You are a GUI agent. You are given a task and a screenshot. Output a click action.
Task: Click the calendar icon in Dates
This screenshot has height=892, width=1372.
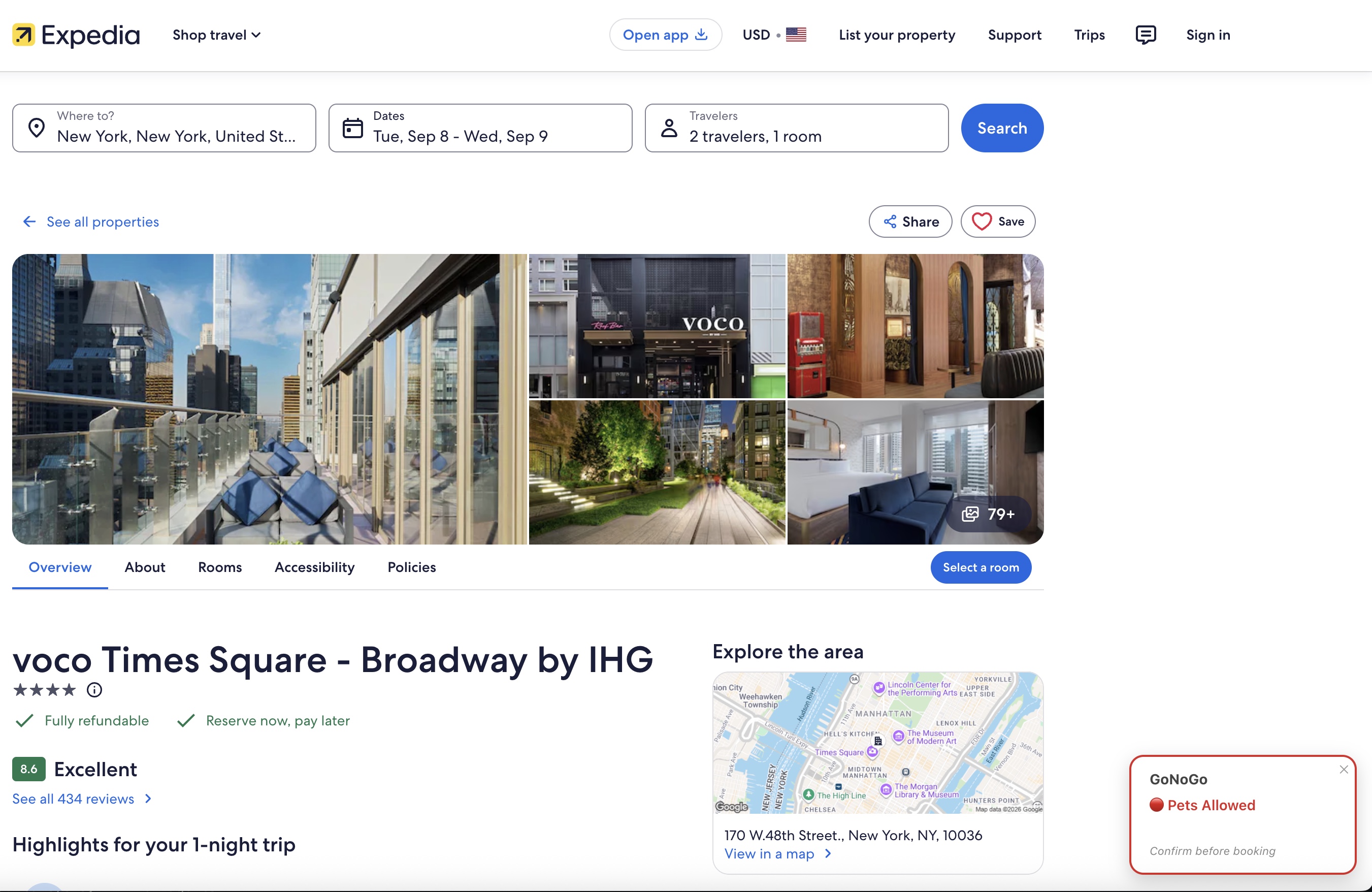click(x=353, y=128)
